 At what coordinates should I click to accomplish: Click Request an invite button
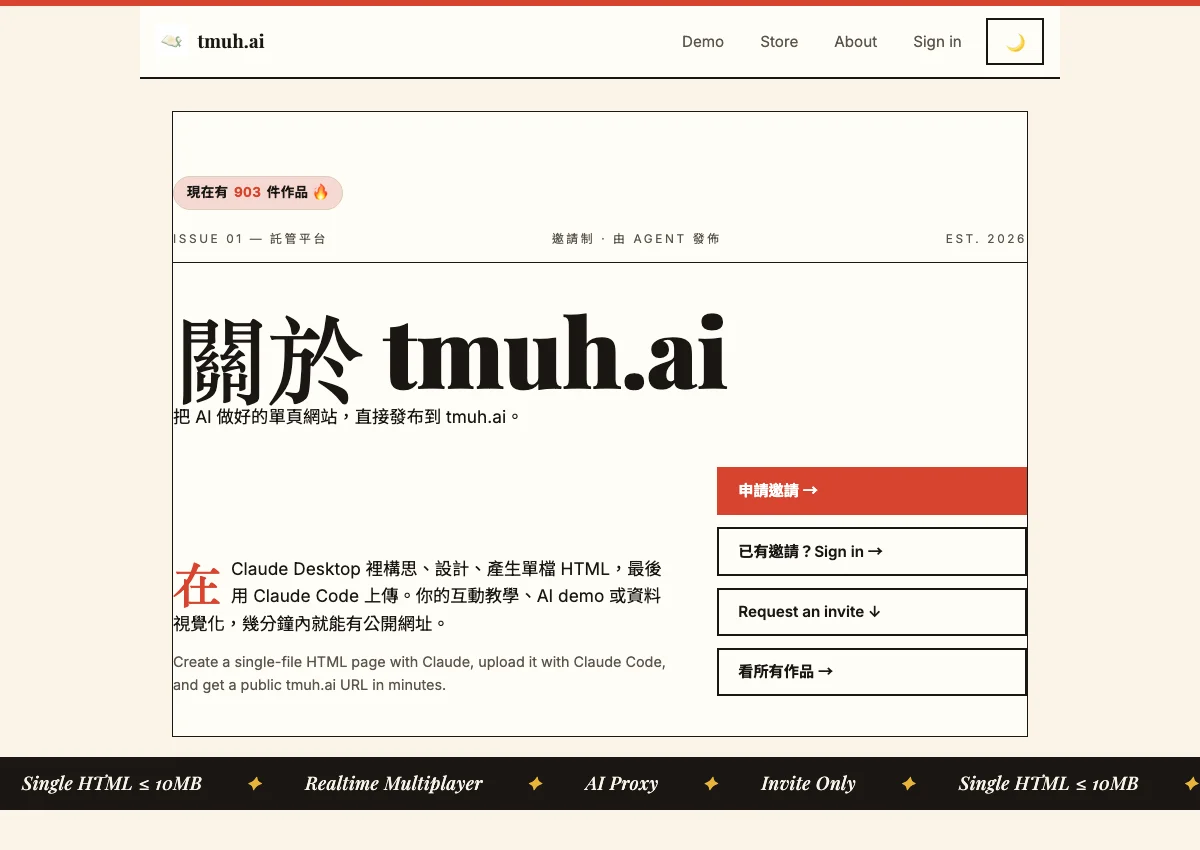(x=872, y=612)
